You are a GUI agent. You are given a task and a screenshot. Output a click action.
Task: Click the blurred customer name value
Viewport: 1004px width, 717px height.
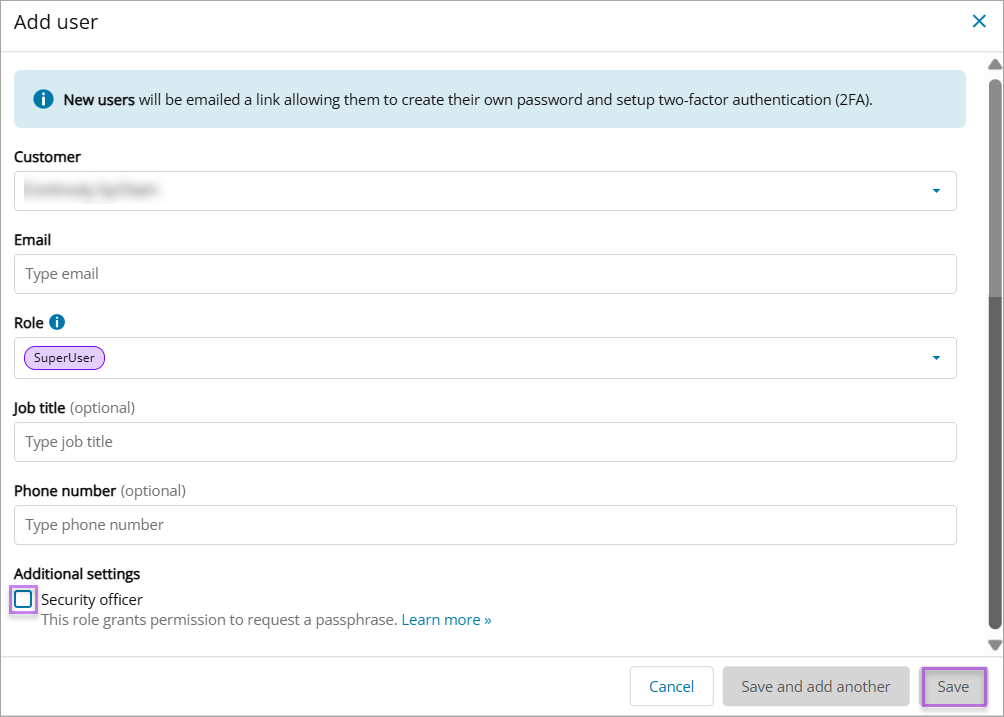coord(93,190)
